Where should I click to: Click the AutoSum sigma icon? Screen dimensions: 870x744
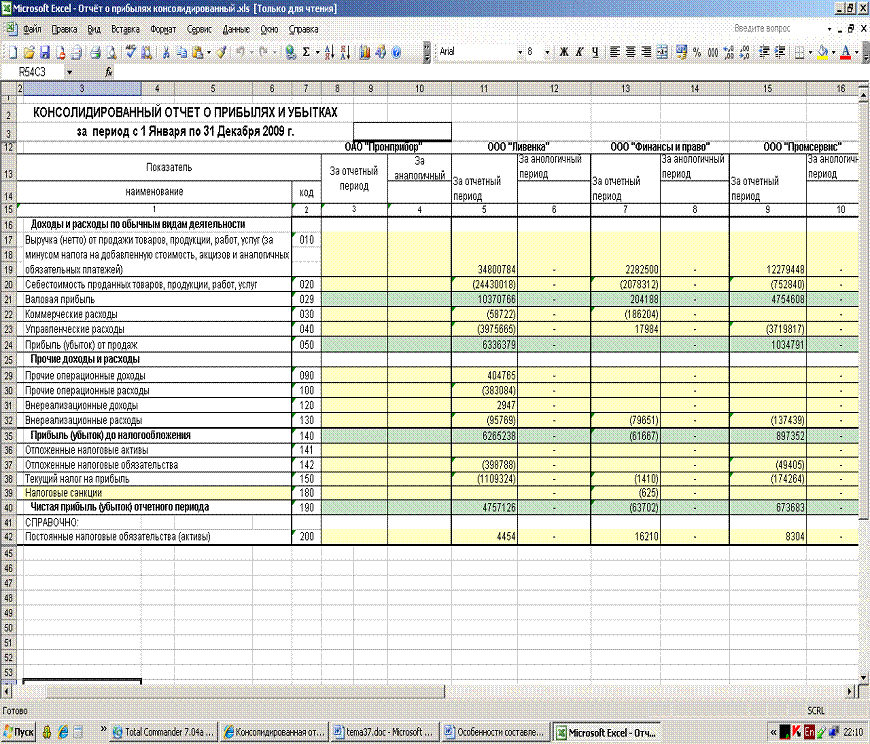point(305,51)
